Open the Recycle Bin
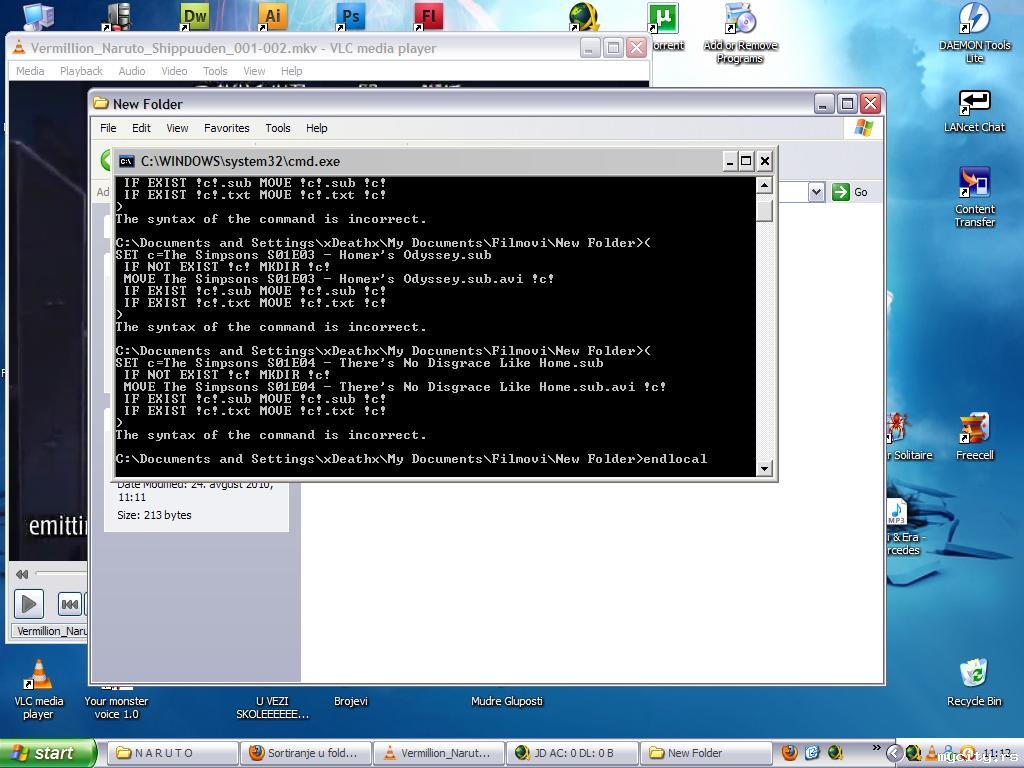The image size is (1024, 768). tap(974, 682)
